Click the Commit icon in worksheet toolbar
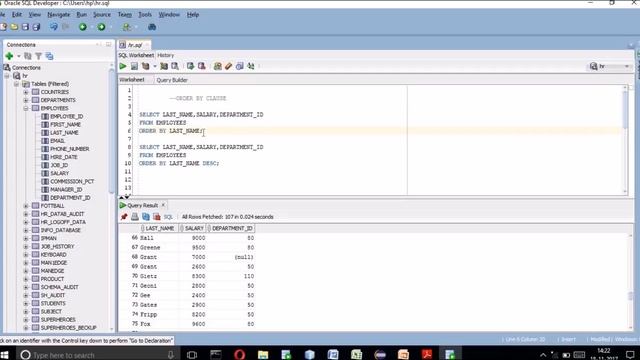The height and width of the screenshot is (360, 640). [191, 66]
